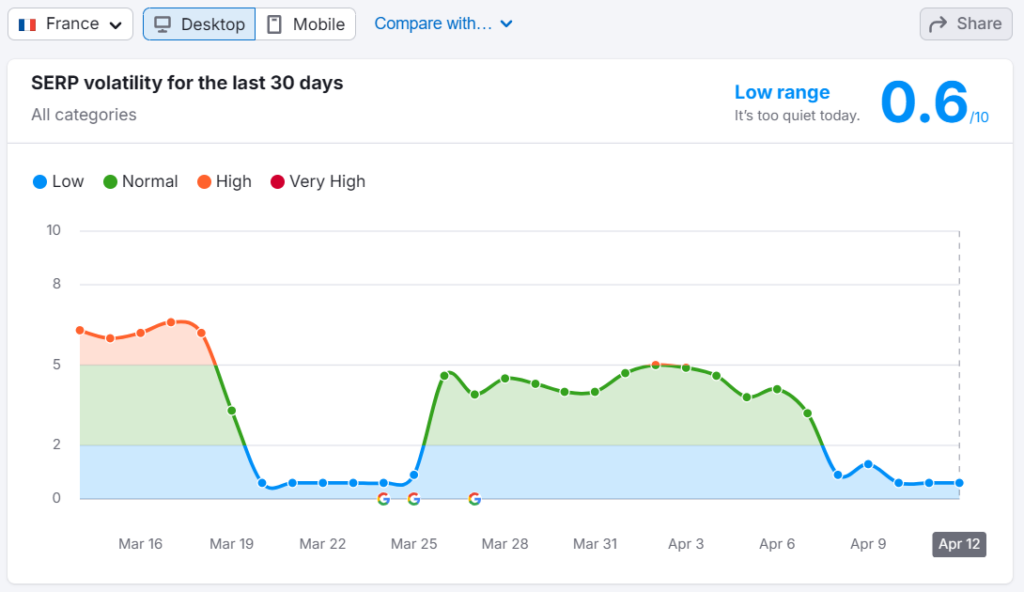This screenshot has width=1024, height=592.
Task: Toggle the Low series in the legend
Action: 58,181
